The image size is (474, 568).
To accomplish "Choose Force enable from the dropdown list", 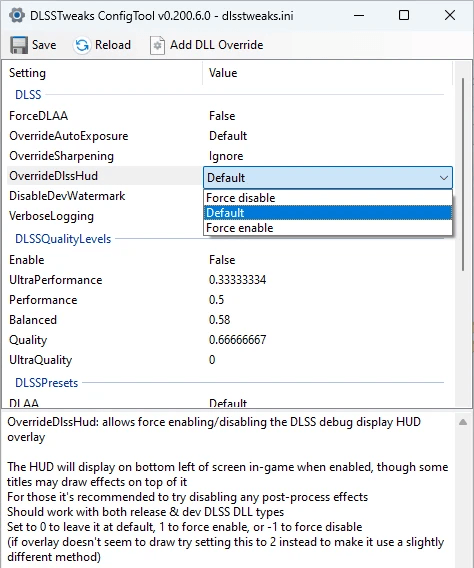I will pyautogui.click(x=328, y=228).
